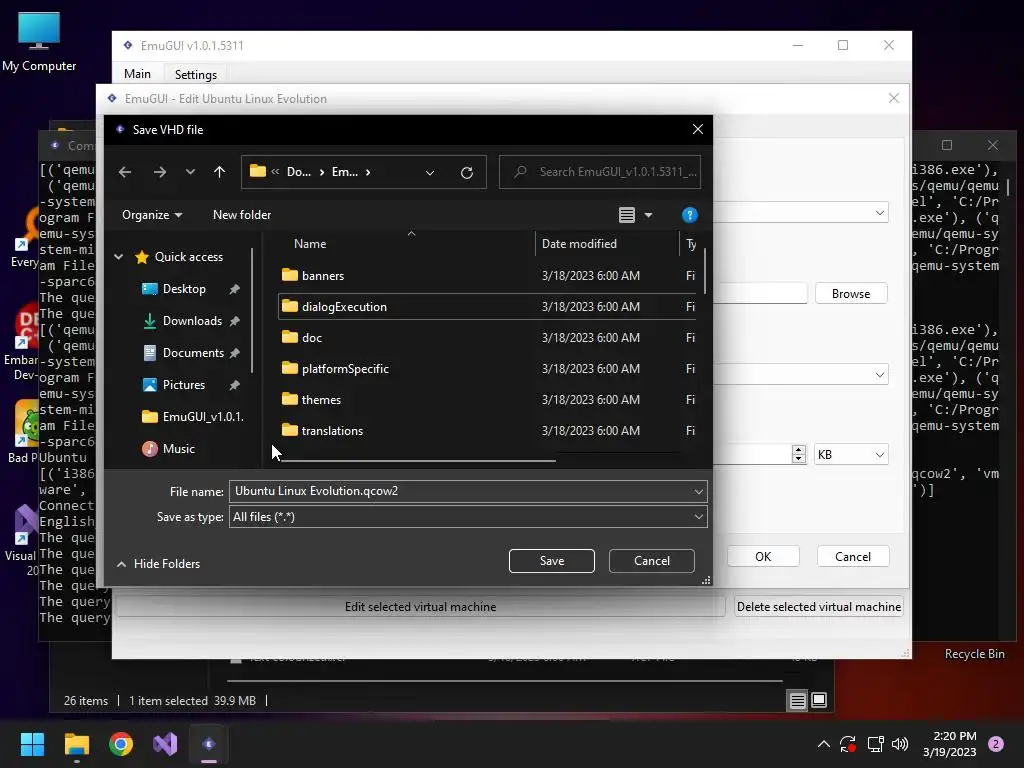Open Visual Studio from taskbar
Image resolution: width=1024 pixels, height=768 pixels.
pos(165,744)
